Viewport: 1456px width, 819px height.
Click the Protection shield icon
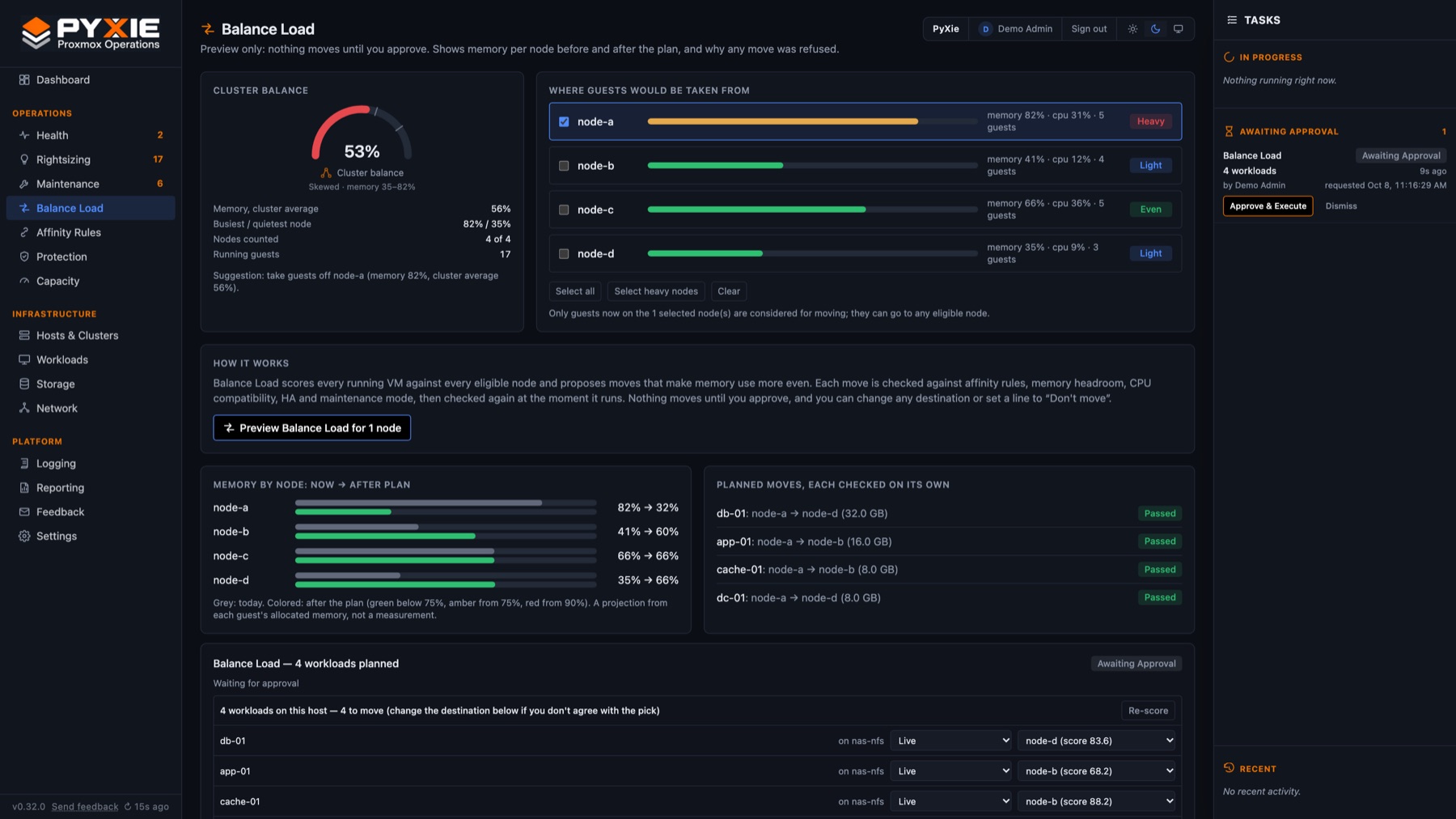click(24, 257)
